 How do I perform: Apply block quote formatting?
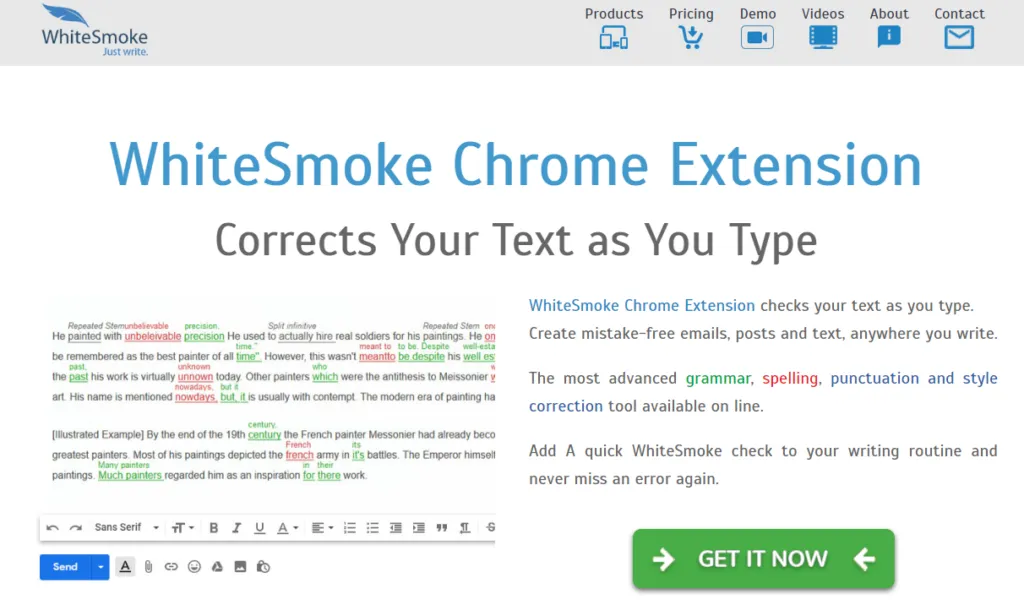click(441, 528)
